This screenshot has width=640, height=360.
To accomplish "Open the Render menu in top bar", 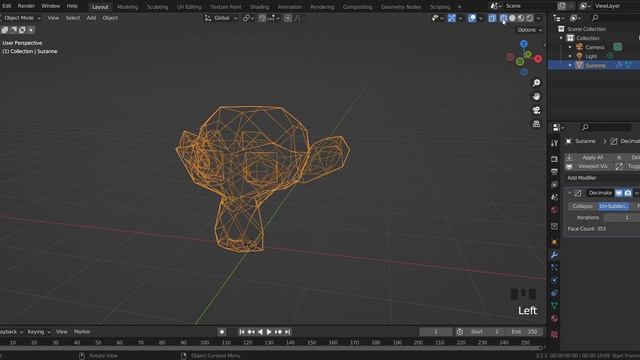I will pyautogui.click(x=26, y=6).
